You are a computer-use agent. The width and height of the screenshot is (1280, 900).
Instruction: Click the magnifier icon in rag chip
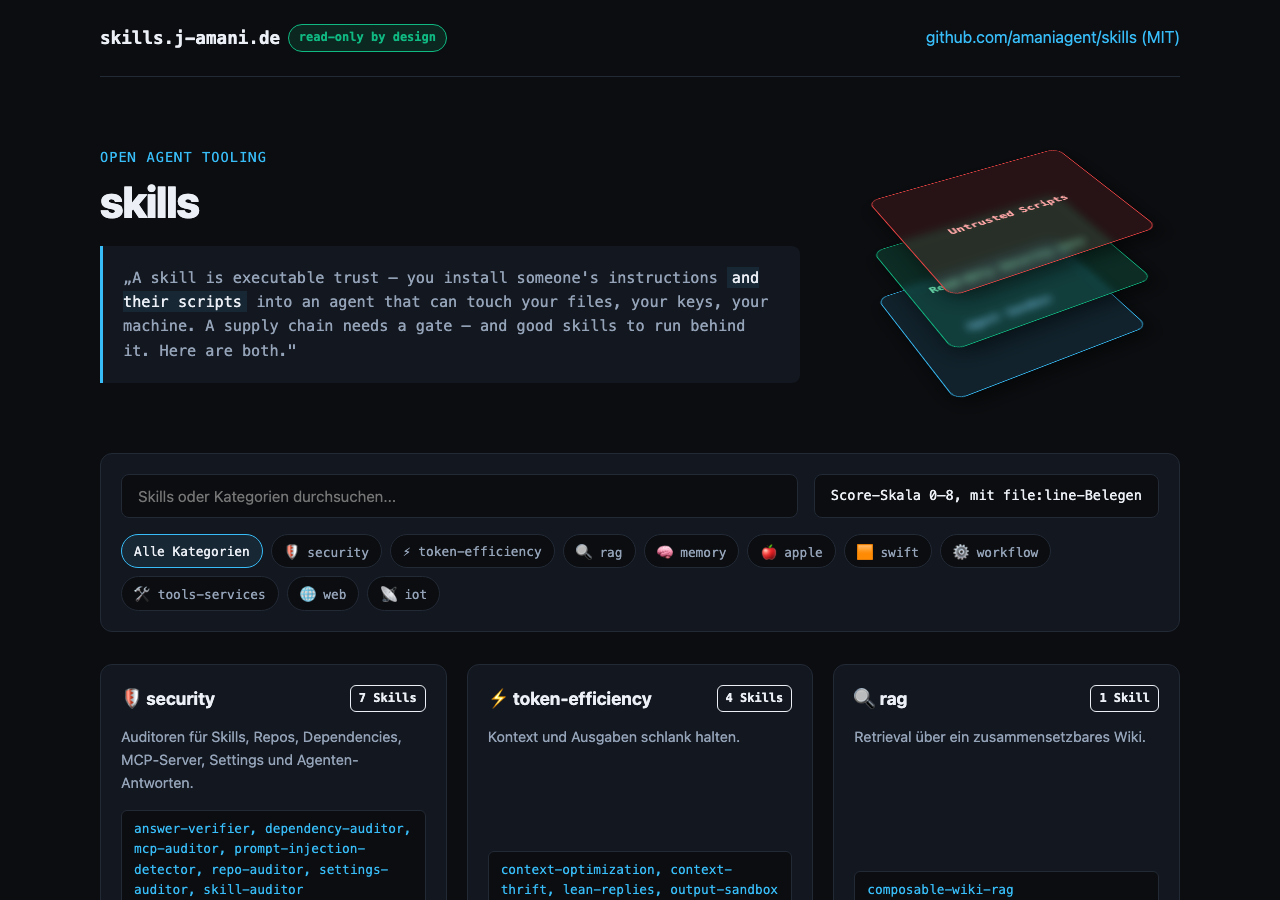coord(584,552)
